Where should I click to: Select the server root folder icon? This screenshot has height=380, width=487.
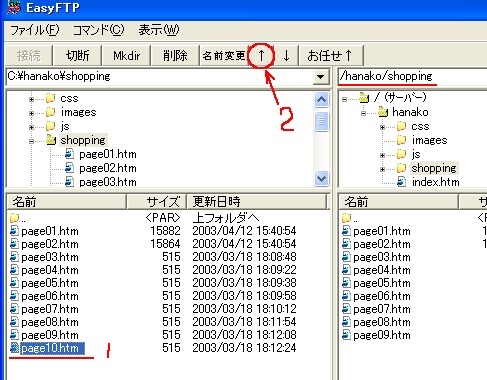click(x=364, y=98)
